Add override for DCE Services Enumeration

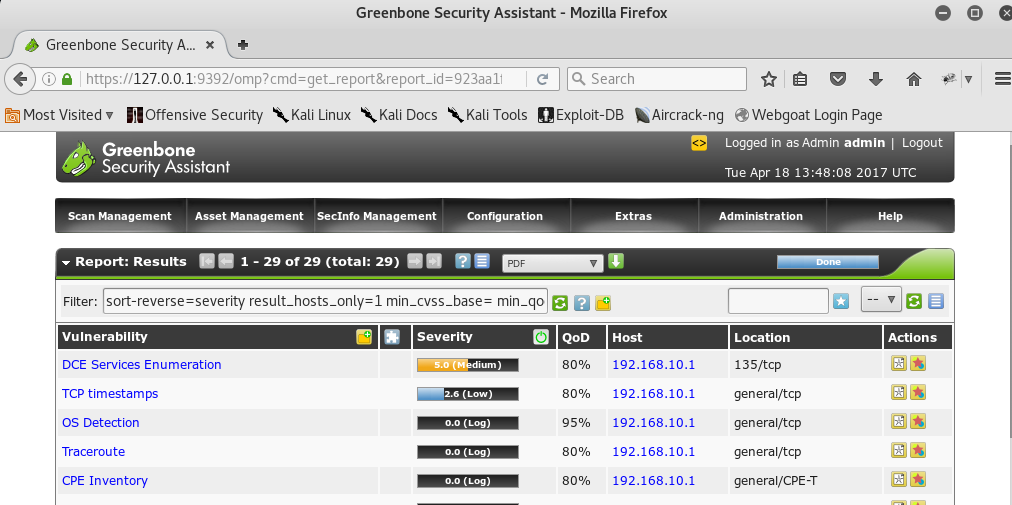pyautogui.click(x=918, y=364)
